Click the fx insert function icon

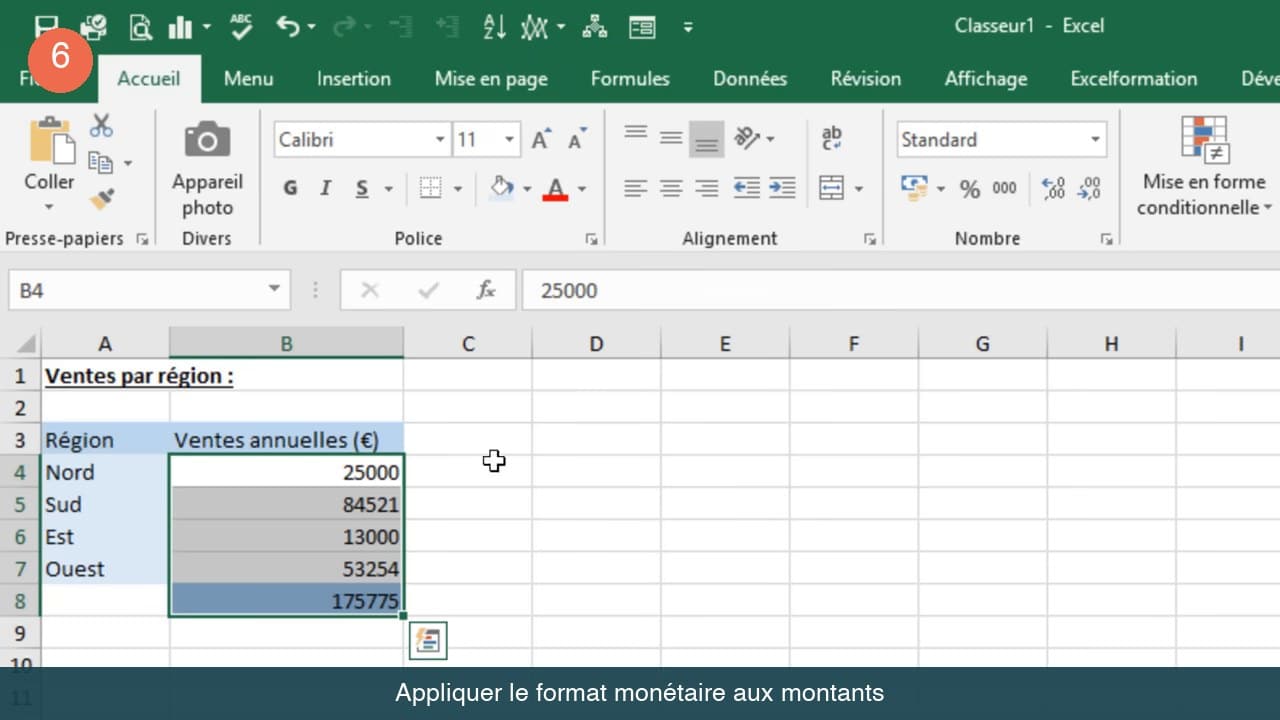(486, 290)
